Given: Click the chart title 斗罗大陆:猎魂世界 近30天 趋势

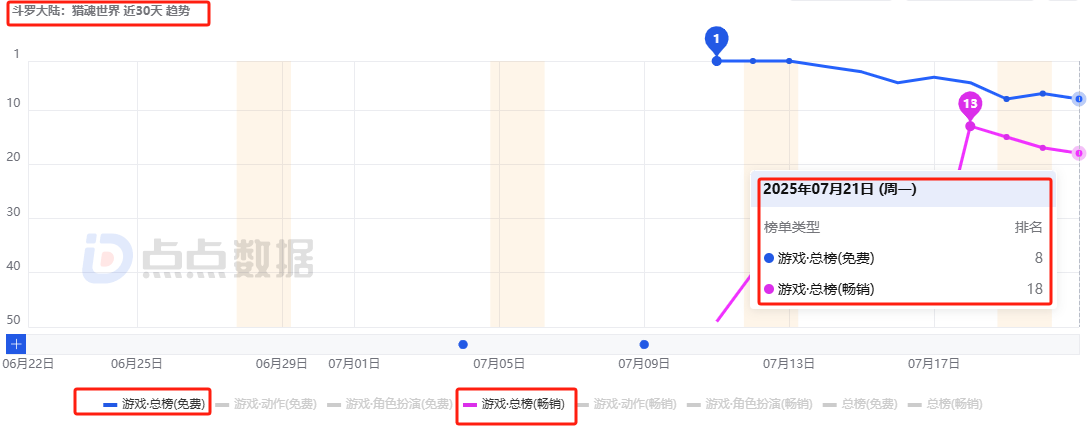Looking at the screenshot, I should (100, 12).
